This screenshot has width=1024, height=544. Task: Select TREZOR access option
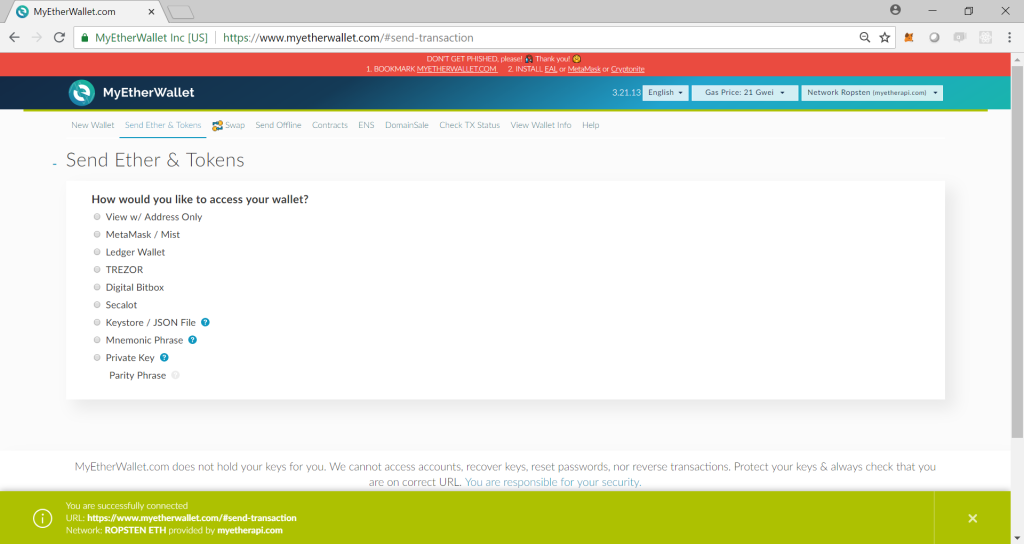[97, 270]
